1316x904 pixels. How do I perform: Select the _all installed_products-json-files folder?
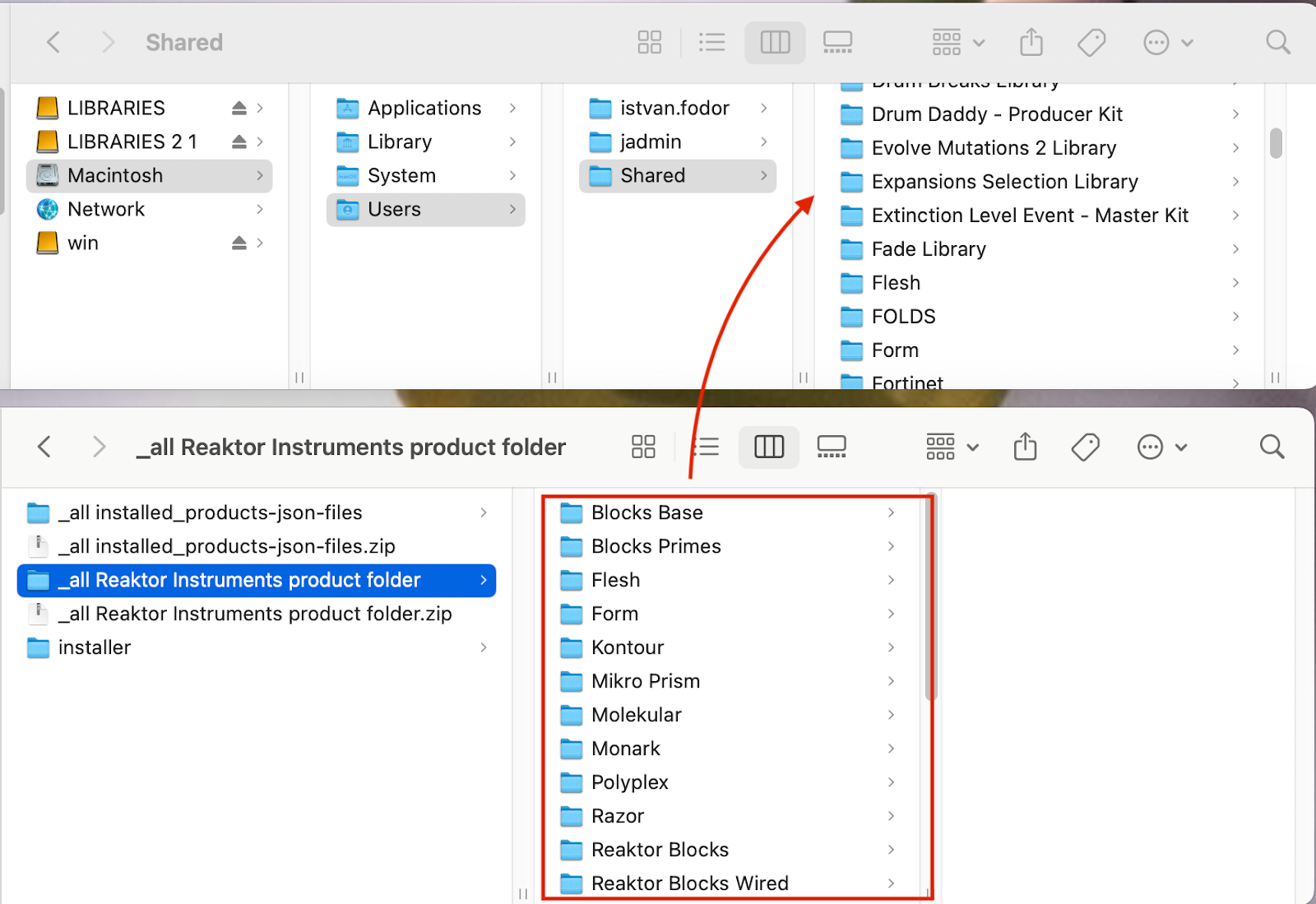[x=257, y=512]
